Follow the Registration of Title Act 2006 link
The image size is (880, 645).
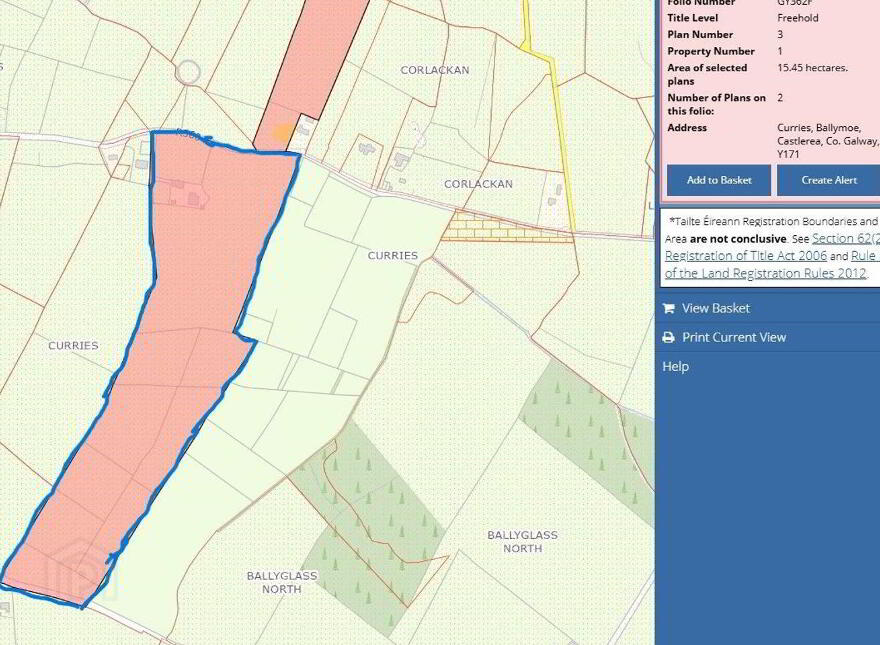745,256
